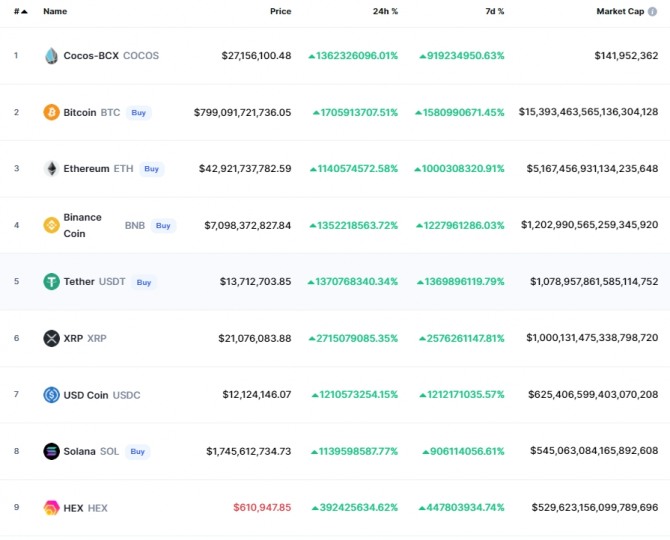Click the Solana price $1,745,612,734.73
This screenshot has width=670, height=540.
pyautogui.click(x=249, y=451)
